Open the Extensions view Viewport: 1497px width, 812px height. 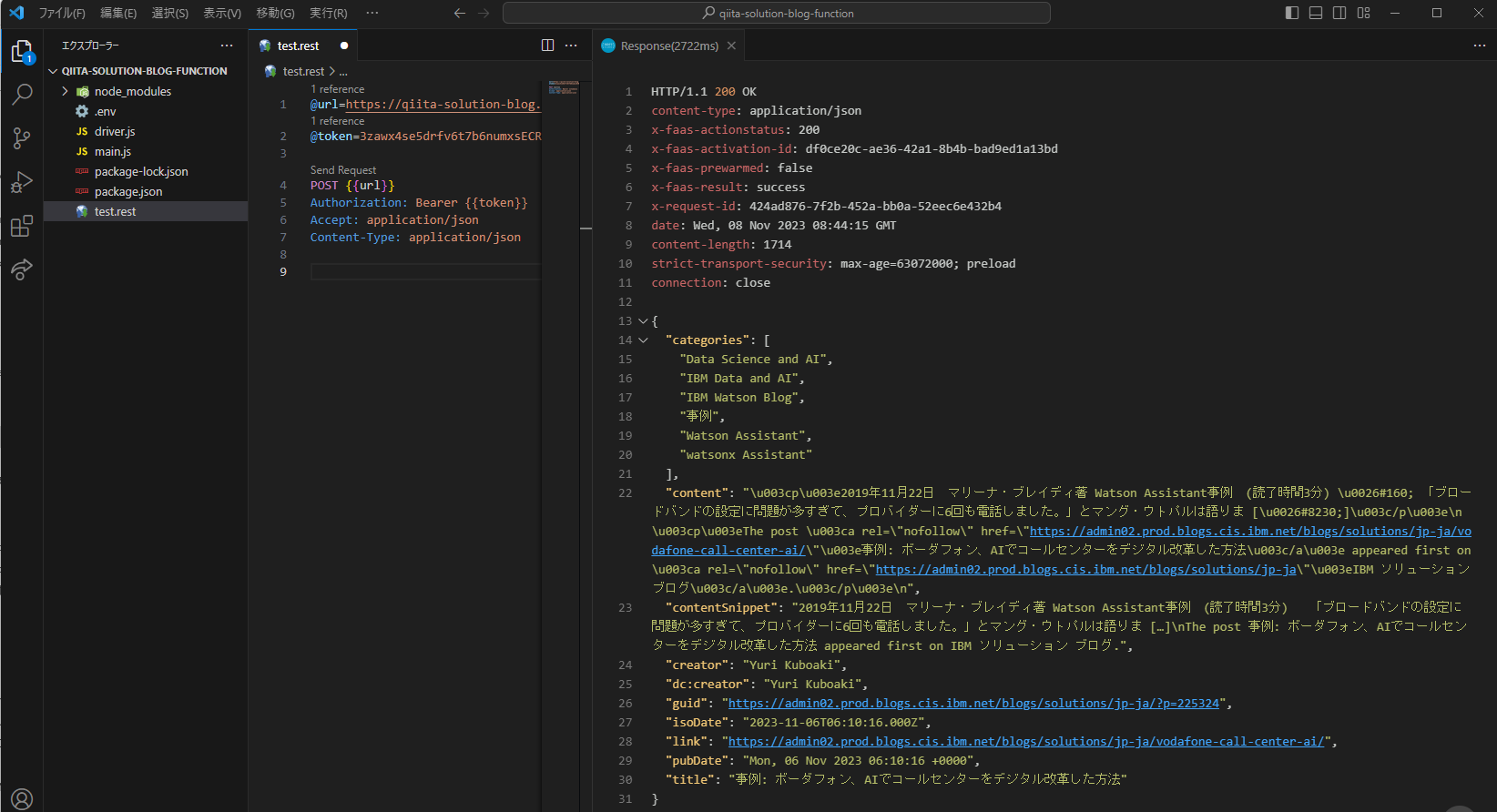[x=22, y=227]
